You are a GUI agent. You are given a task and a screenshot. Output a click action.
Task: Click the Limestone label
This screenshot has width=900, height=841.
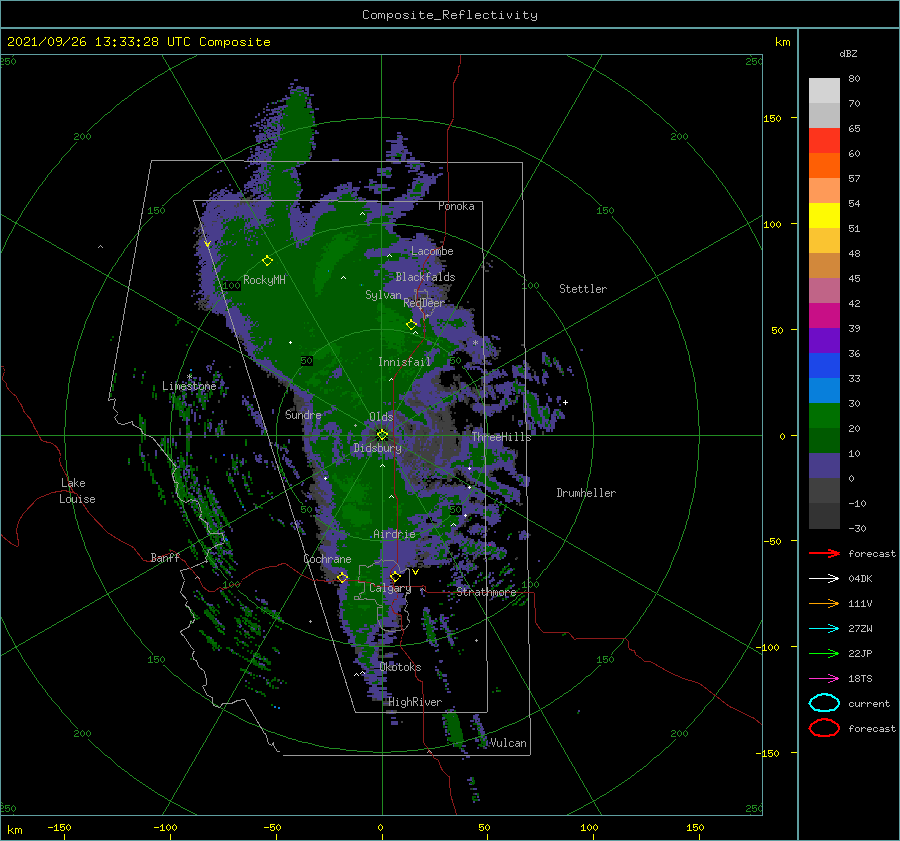pos(189,386)
